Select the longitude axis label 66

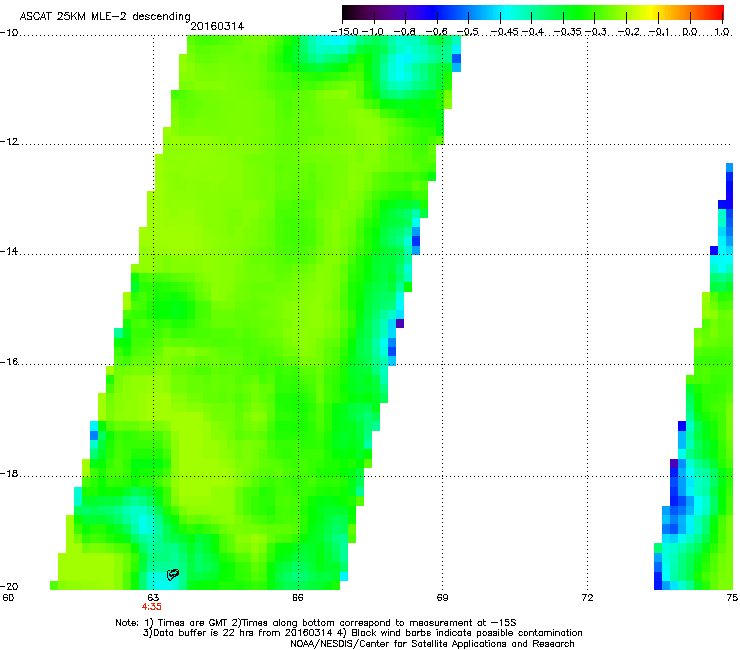pos(297,598)
